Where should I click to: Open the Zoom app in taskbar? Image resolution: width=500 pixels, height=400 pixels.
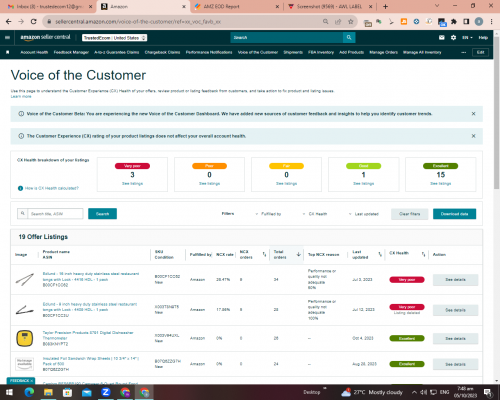click(x=106, y=392)
